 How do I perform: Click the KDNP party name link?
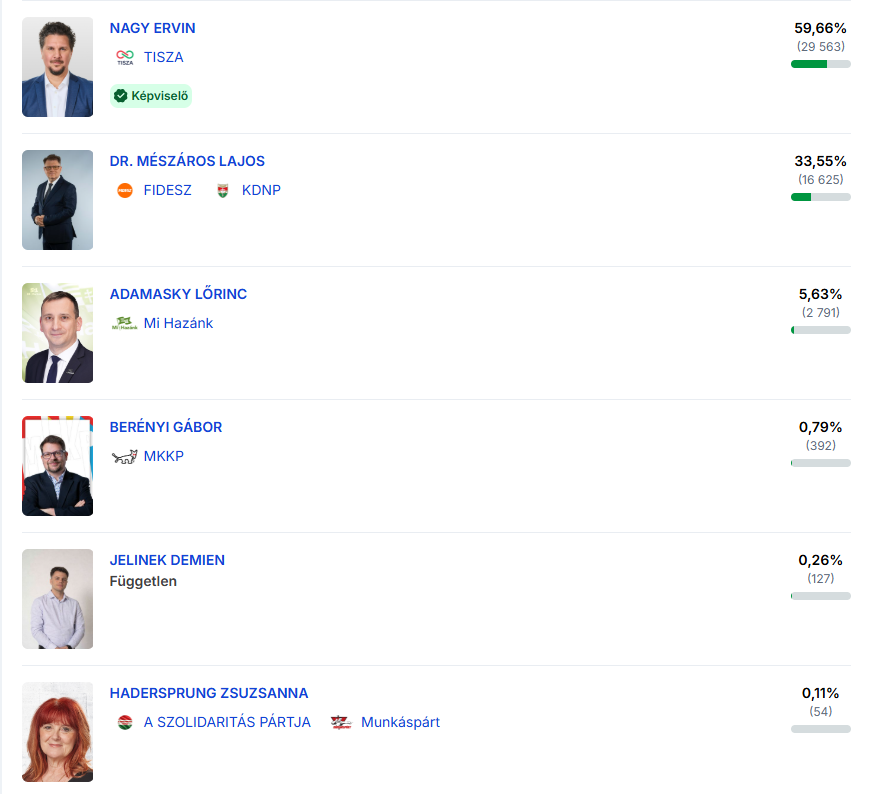click(x=261, y=190)
